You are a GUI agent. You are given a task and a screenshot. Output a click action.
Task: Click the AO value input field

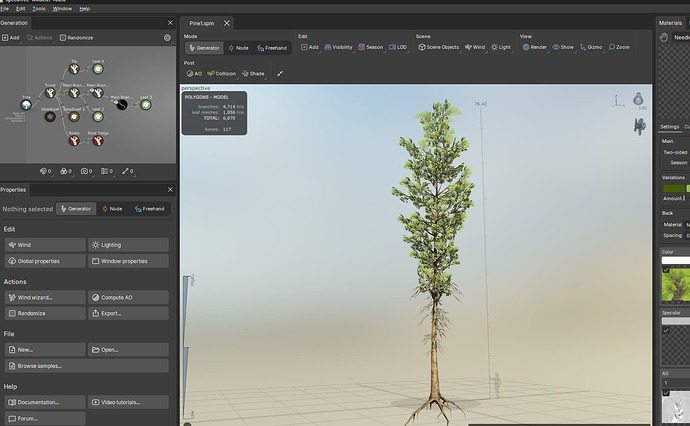676,383
